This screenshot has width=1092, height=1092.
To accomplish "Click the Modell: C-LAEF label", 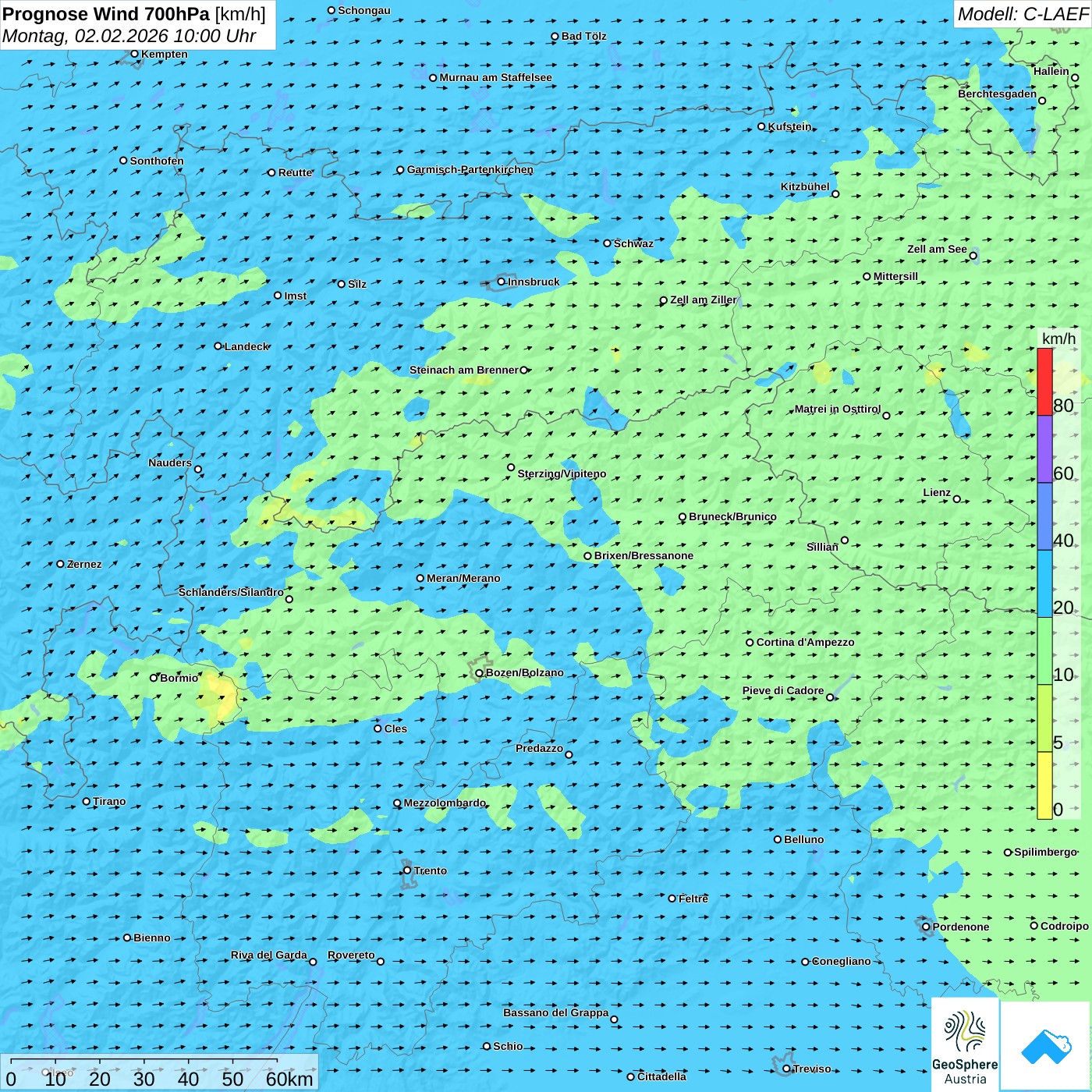I will tap(1022, 14).
